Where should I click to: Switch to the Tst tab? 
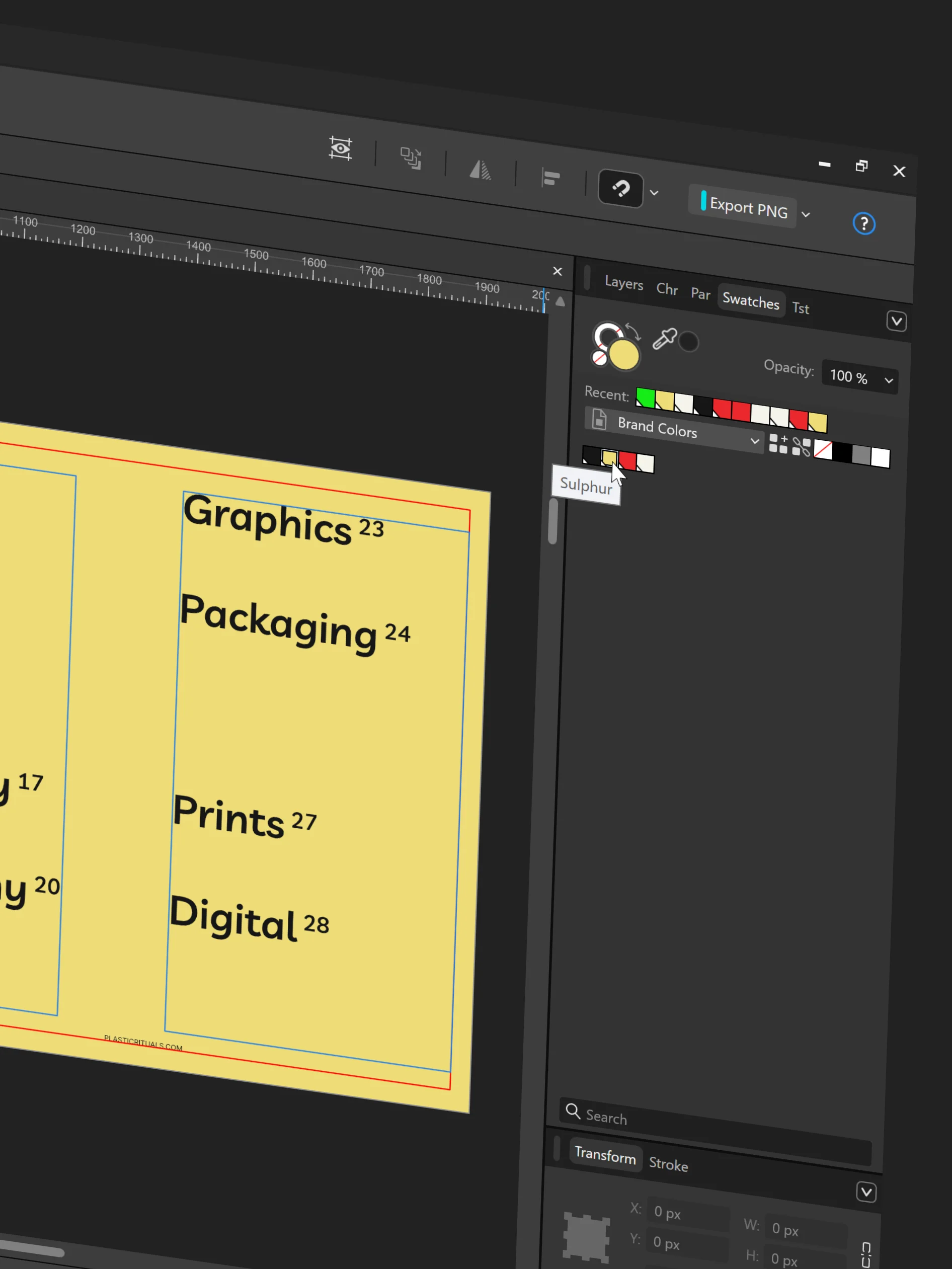coord(801,308)
